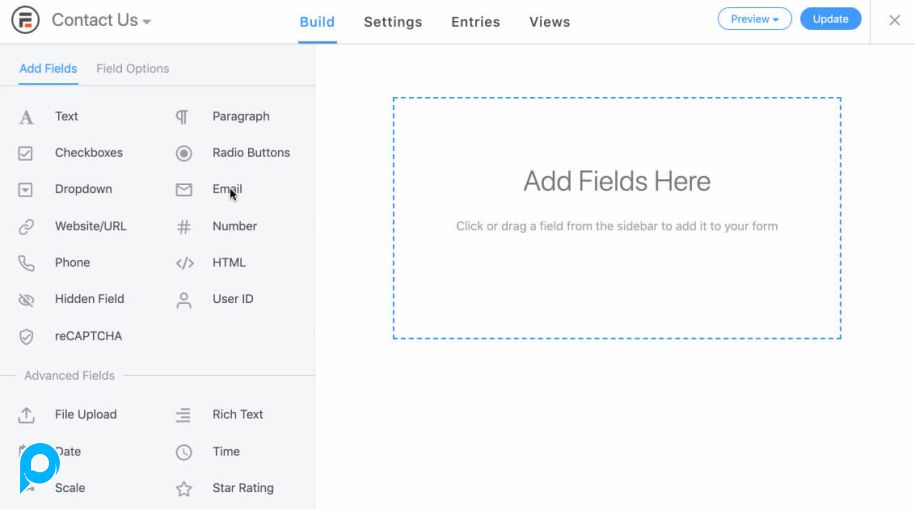This screenshot has width=915, height=509.
Task: Open the Field Options tab
Action: 132,69
